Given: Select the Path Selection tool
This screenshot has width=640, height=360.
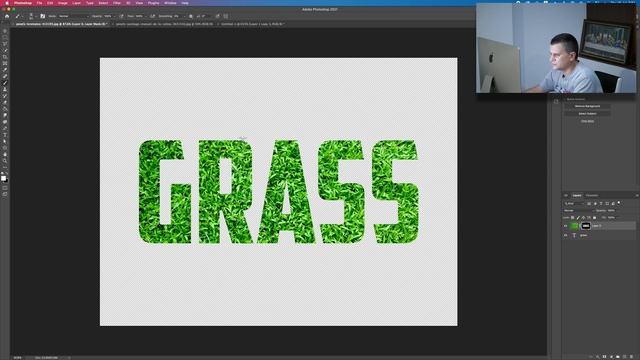Looking at the screenshot, I should [x=5, y=142].
